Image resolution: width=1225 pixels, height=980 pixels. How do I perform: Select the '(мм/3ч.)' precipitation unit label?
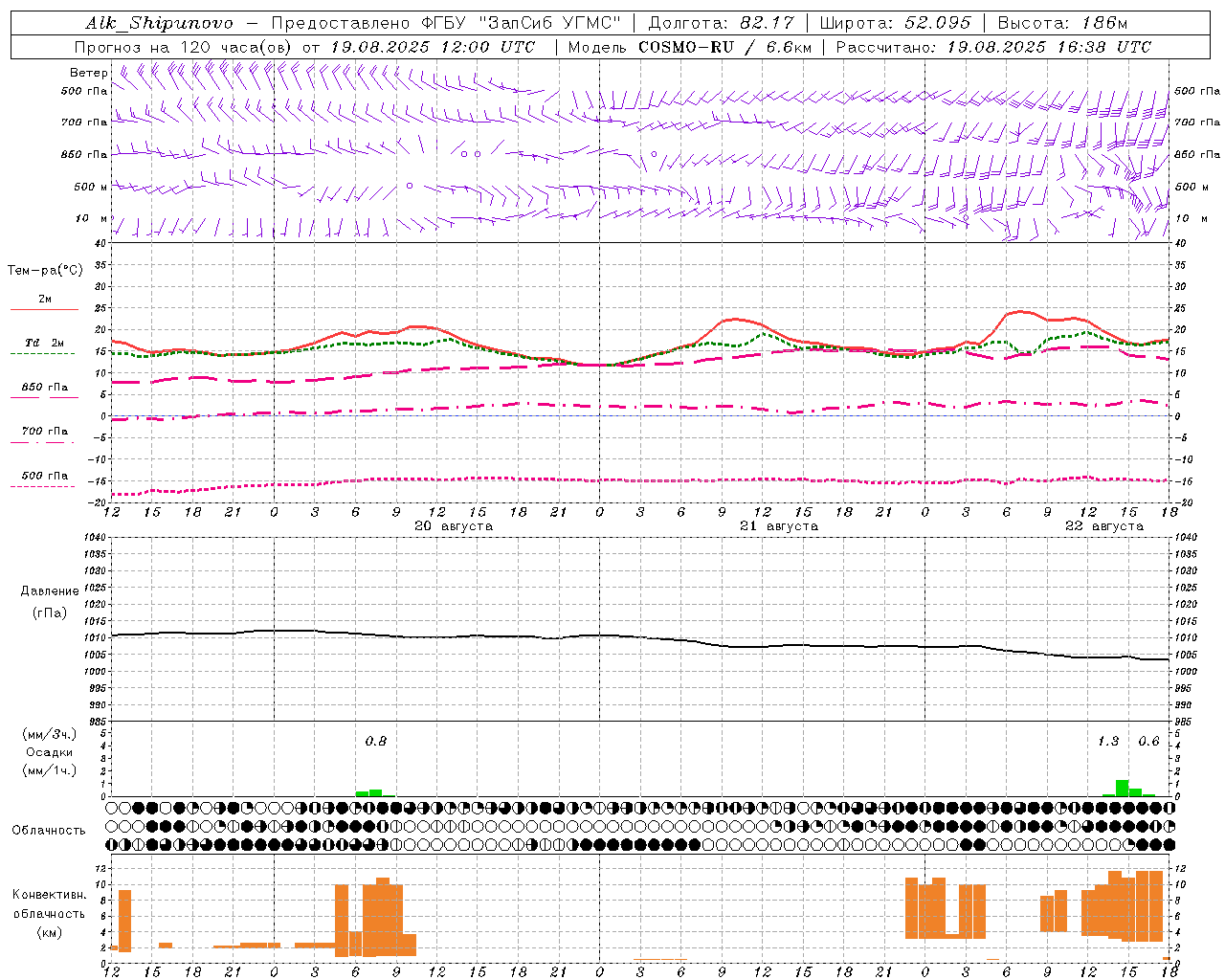tap(49, 735)
